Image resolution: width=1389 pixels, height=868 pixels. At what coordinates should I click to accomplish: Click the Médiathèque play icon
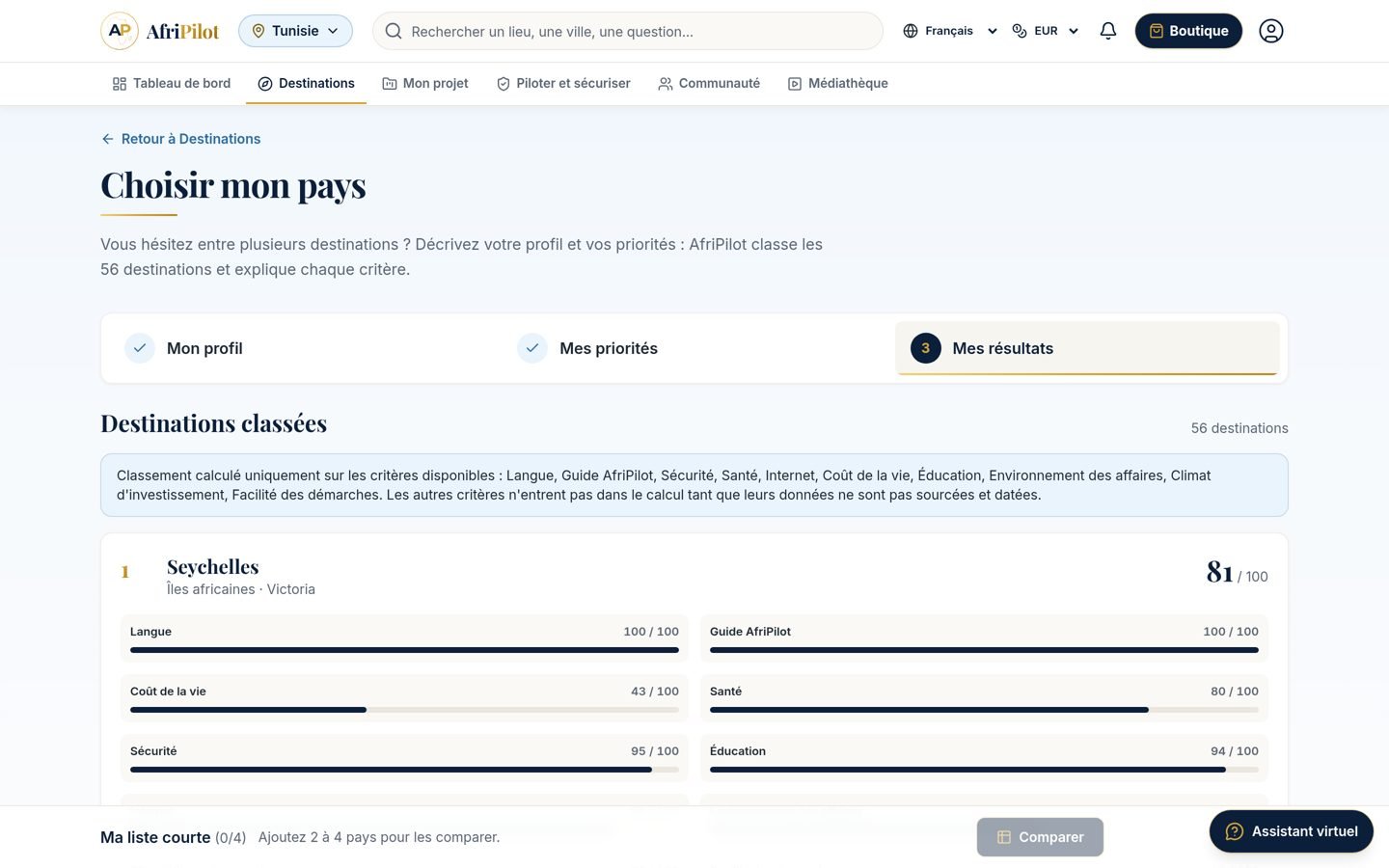(795, 84)
